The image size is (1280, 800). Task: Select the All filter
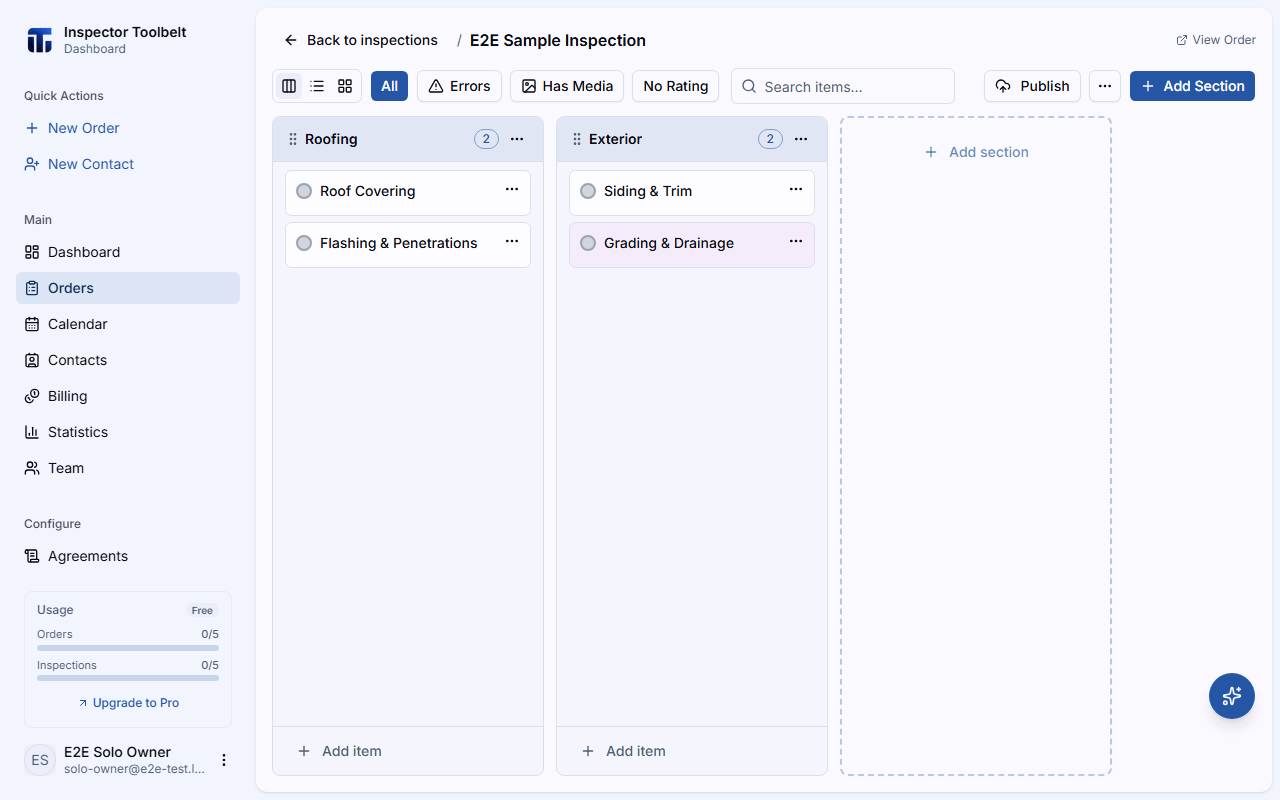click(x=389, y=86)
